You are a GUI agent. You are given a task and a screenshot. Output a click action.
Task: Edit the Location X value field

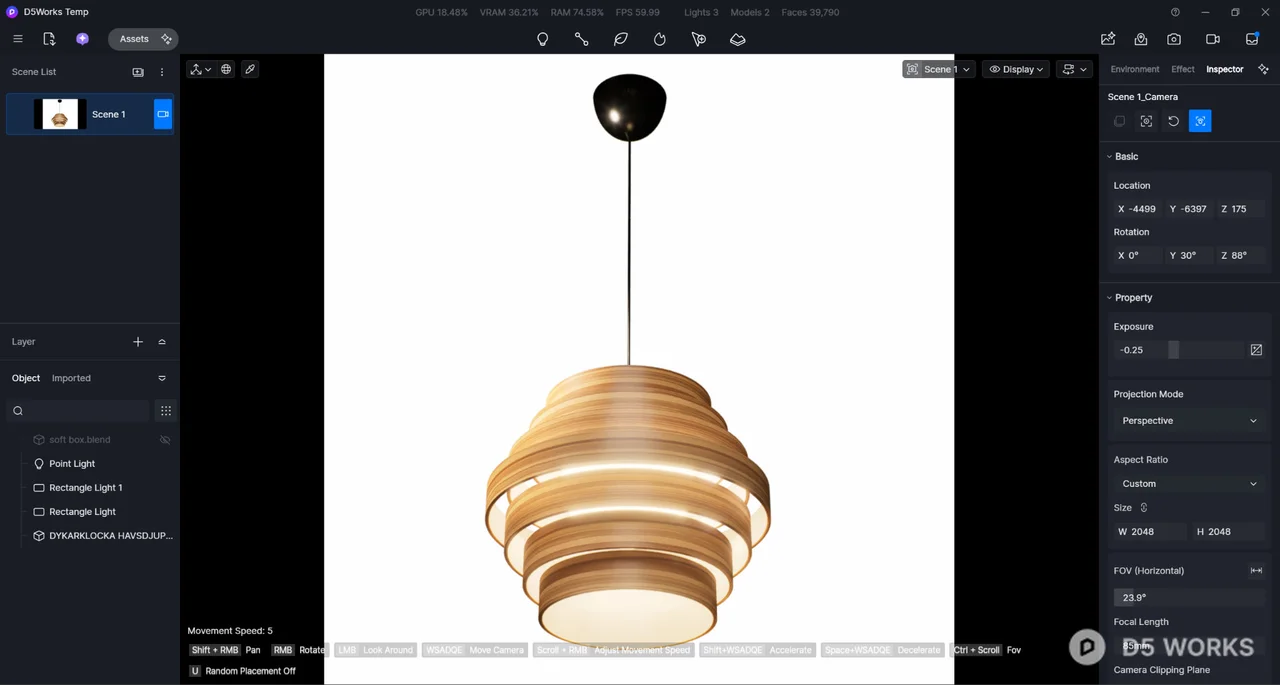pos(1138,209)
